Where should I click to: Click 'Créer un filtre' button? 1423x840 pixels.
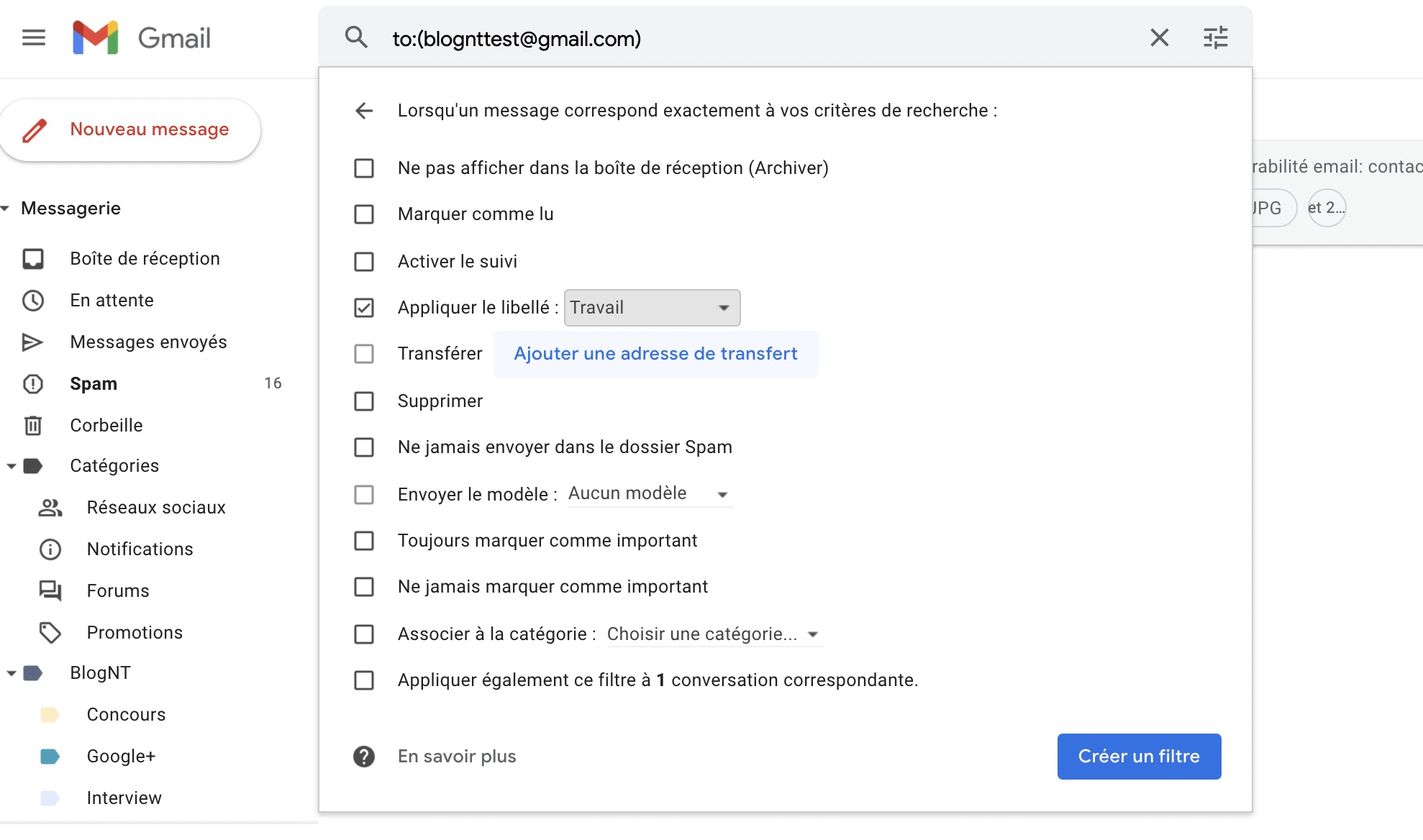pos(1139,756)
